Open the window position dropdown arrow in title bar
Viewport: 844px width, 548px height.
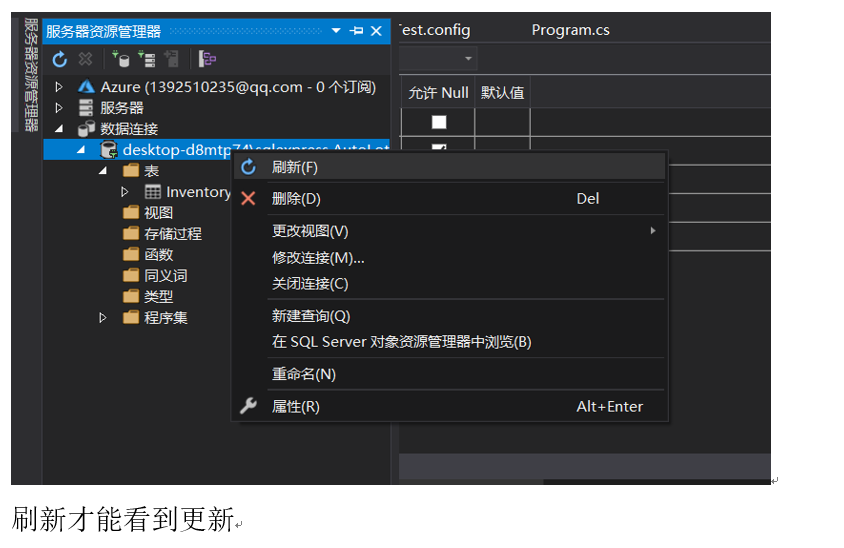336,31
